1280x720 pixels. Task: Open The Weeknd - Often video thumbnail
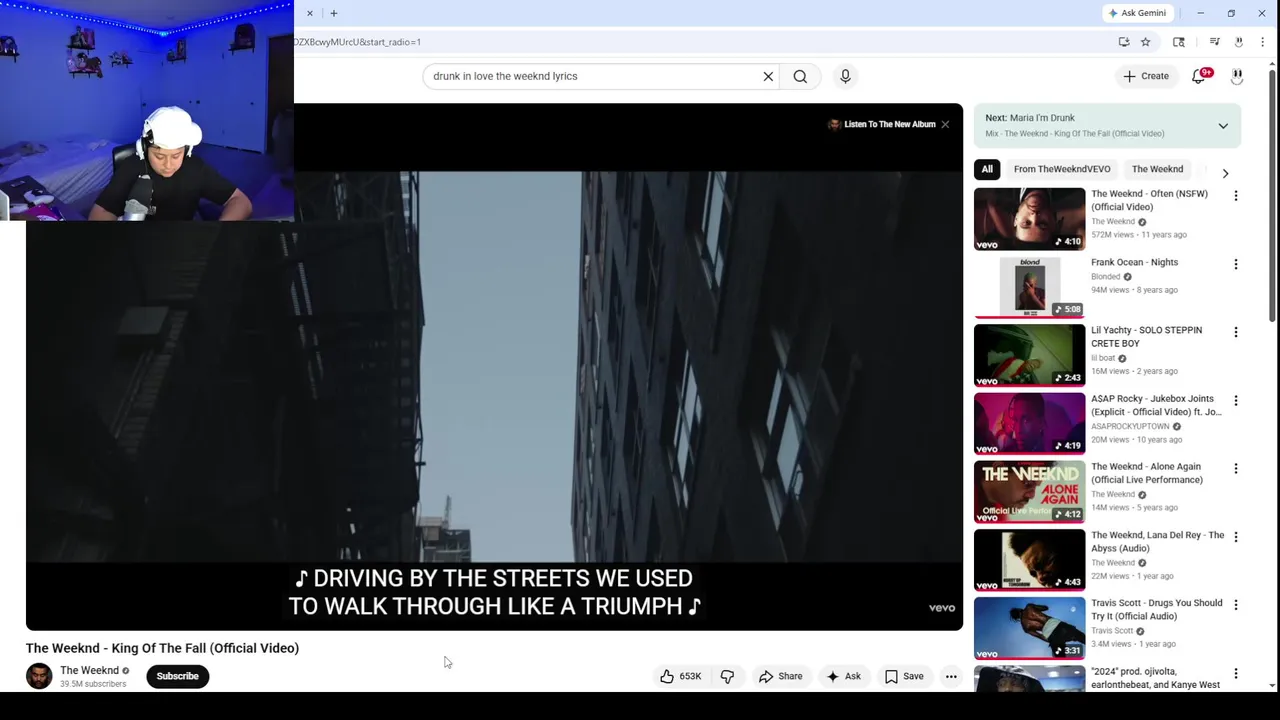[x=1029, y=219]
